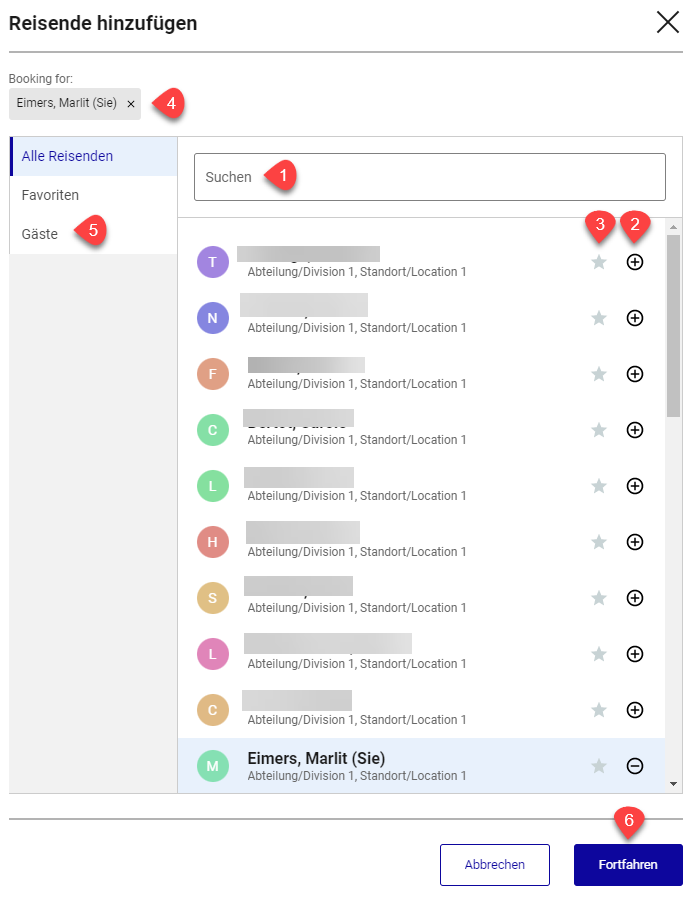Click the purple T avatar circle
This screenshot has width=686, height=897.
(213, 262)
